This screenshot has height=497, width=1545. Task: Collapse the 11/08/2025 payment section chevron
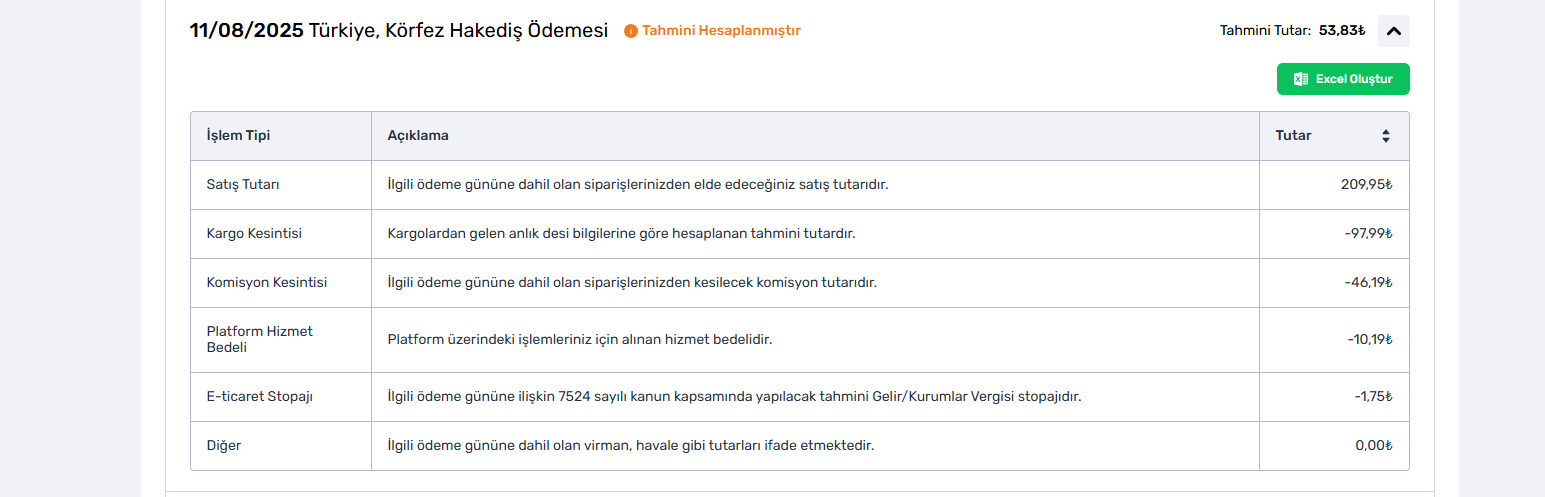click(x=1393, y=31)
